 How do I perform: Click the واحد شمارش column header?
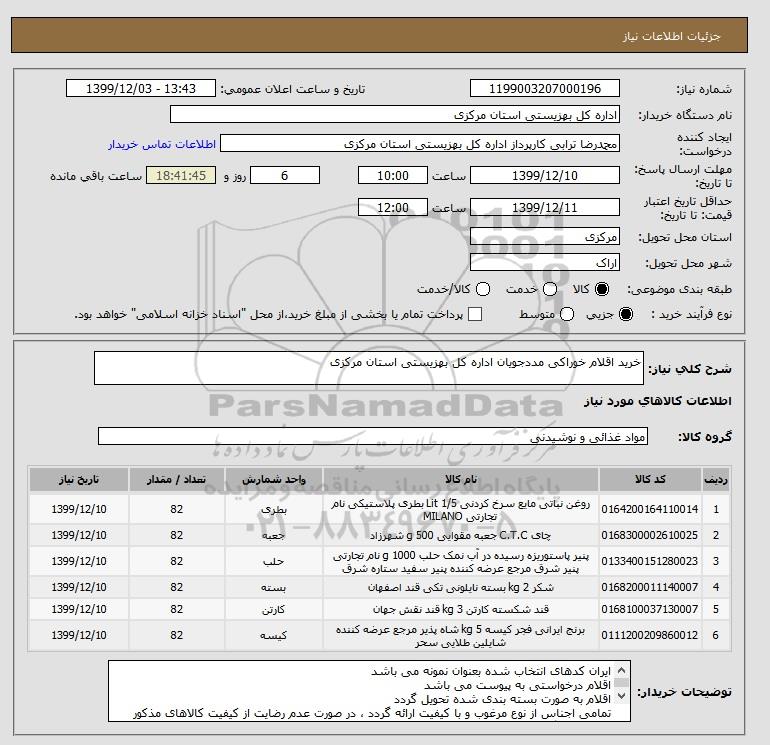coord(274,479)
